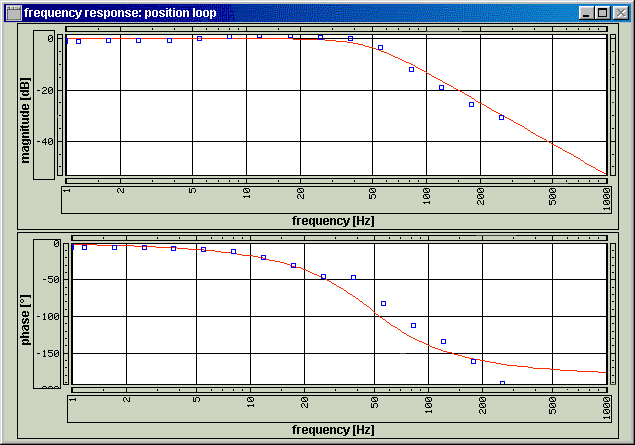Select the -150 tick on phase axis

[48, 353]
